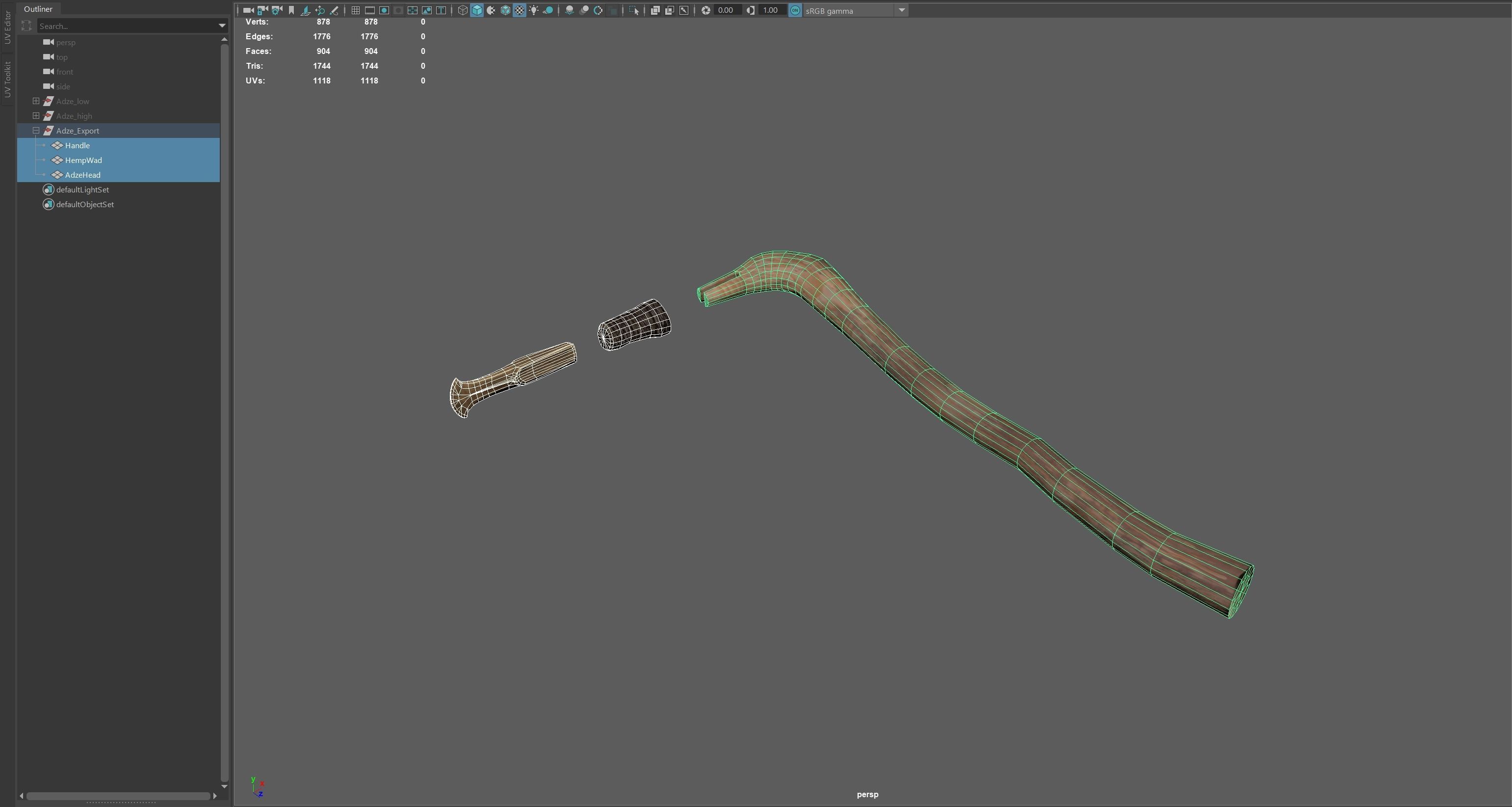Click the Bookmarks icon in the viewport toolbar
Viewport: 1512px width, 807px height.
291,10
